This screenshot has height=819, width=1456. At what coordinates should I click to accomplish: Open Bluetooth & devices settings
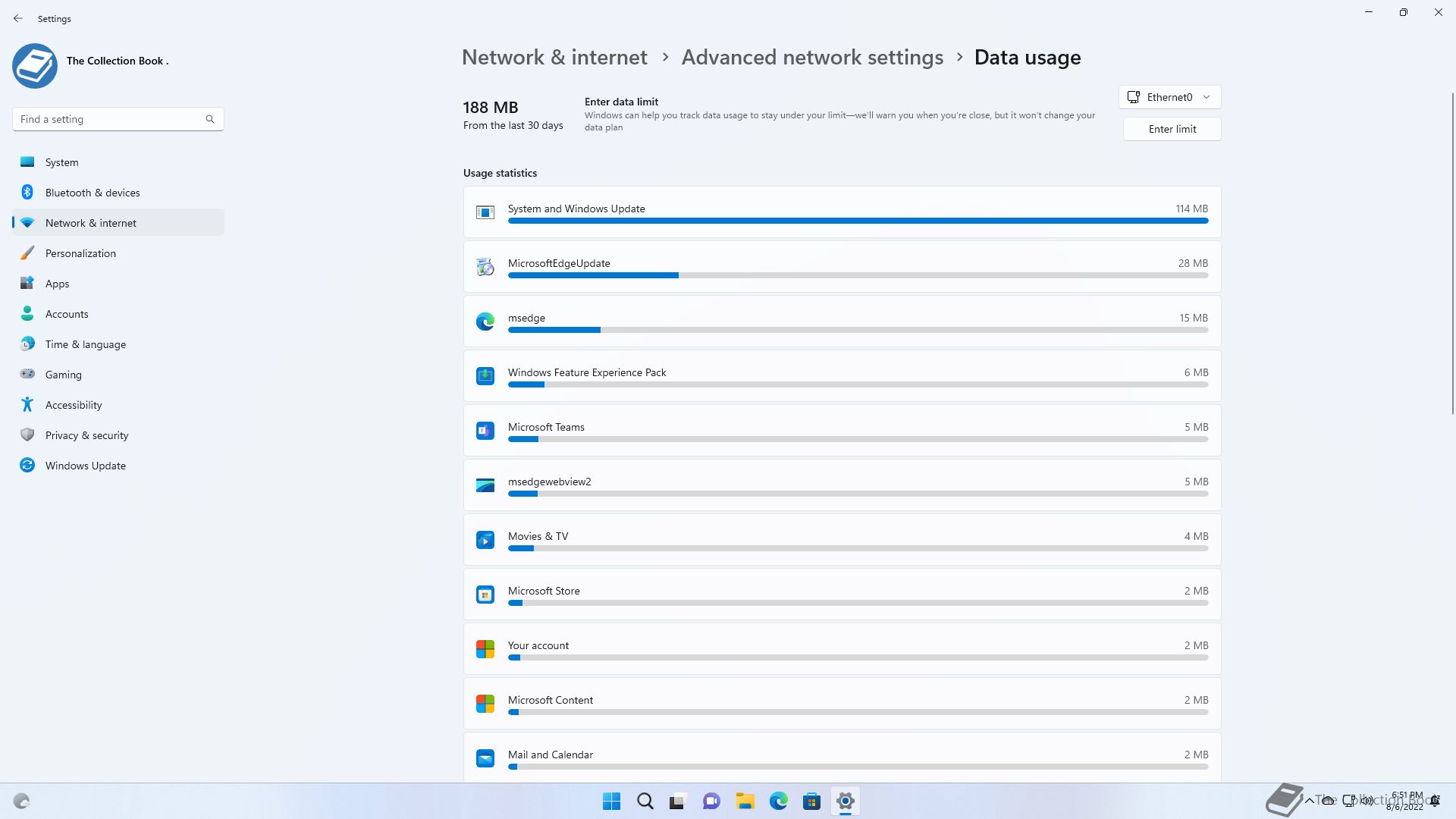[118, 193]
